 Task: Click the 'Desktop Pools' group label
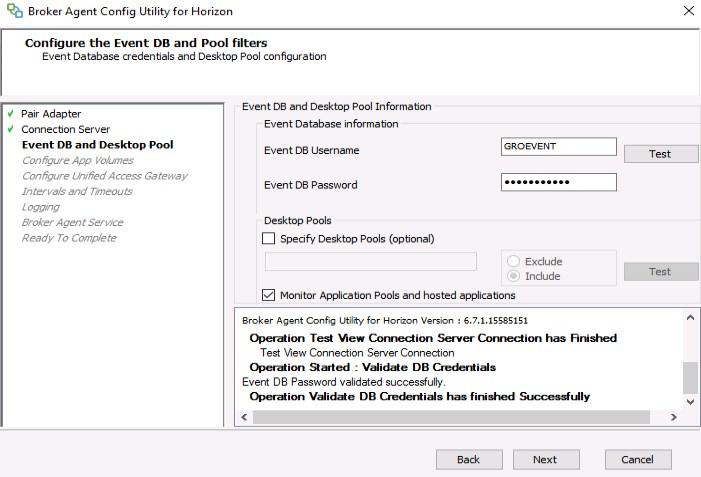[x=297, y=220]
